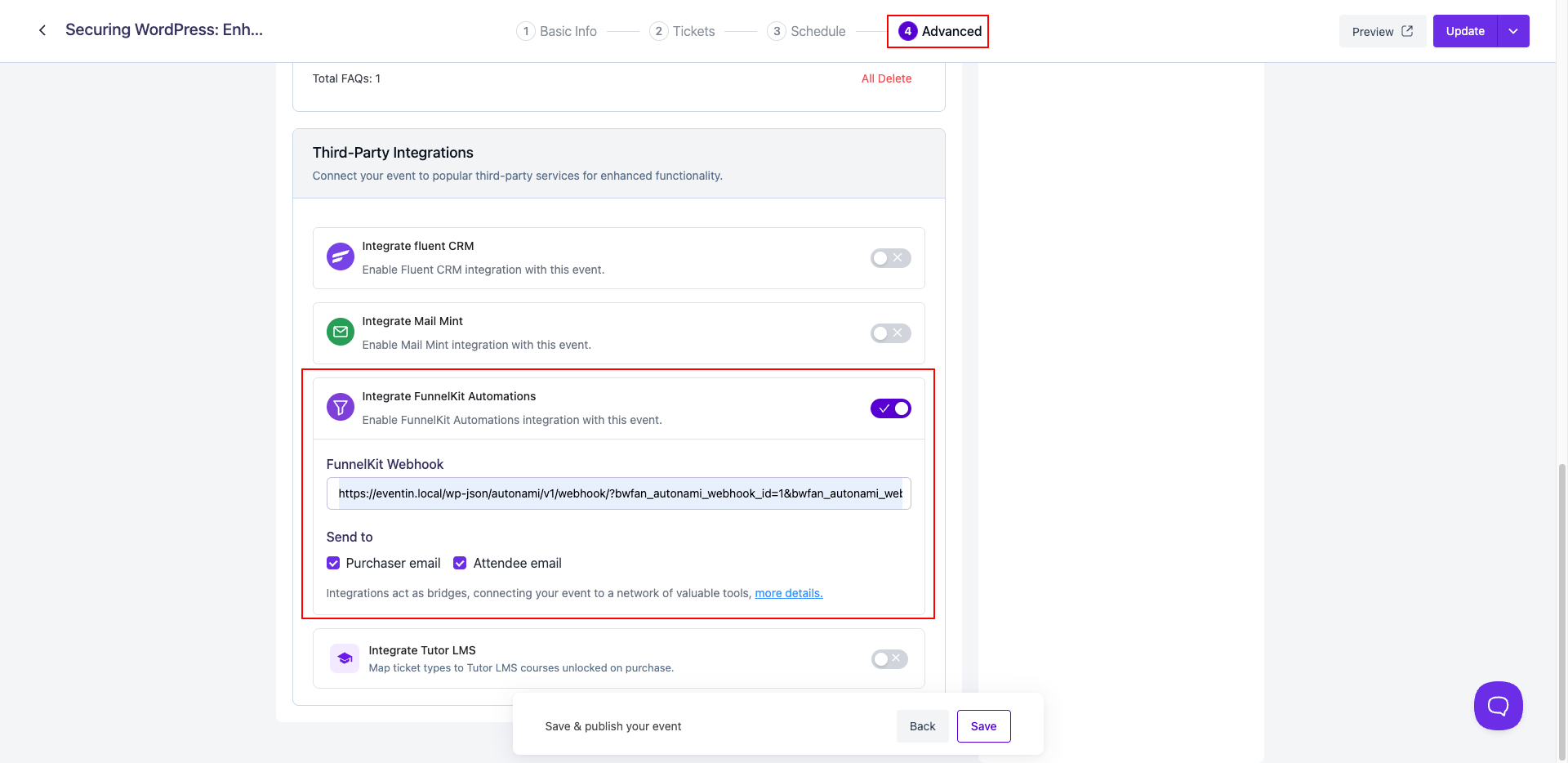Click the Update button

click(1465, 31)
